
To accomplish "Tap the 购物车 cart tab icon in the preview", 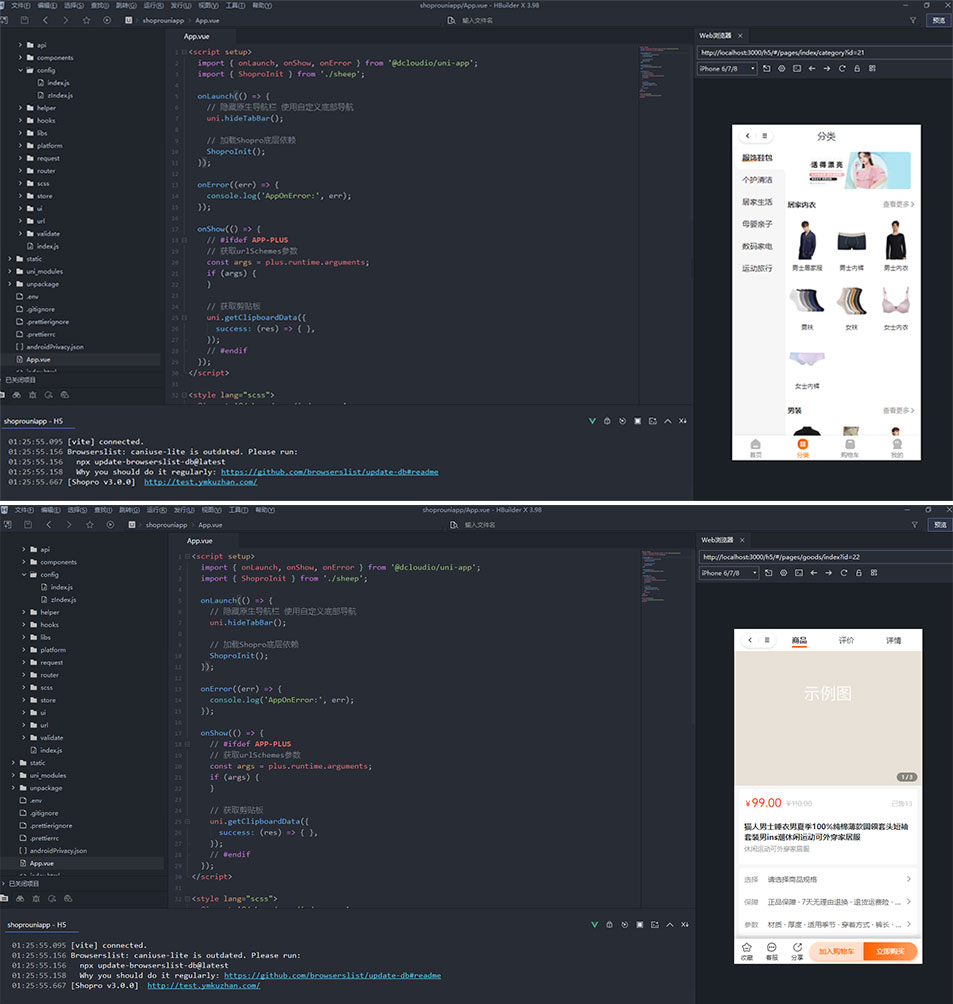I will 849,444.
